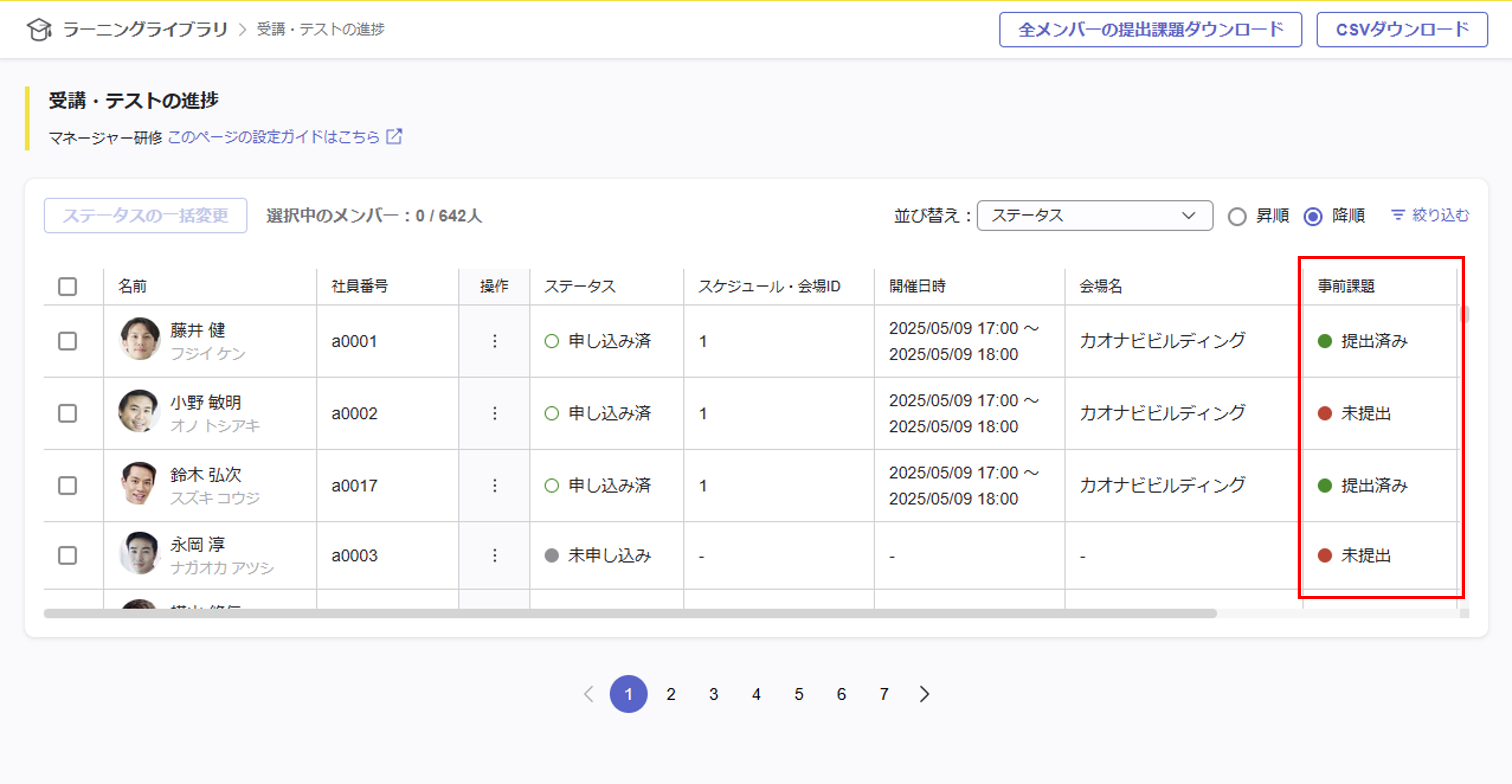The image size is (1512, 784).
Task: Click 提出済み in 藤井 健's row
Action: click(x=1363, y=341)
